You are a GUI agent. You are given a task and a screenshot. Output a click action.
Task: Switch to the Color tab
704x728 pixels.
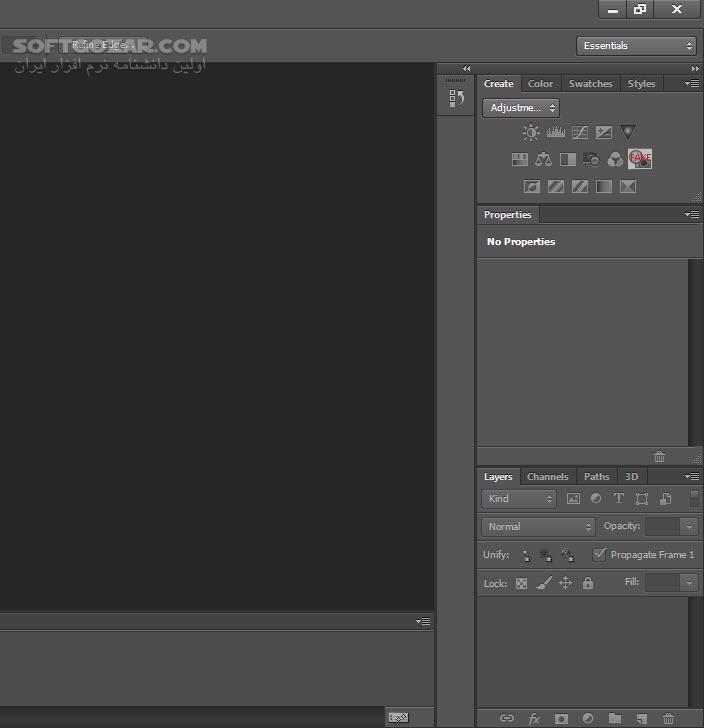point(541,84)
